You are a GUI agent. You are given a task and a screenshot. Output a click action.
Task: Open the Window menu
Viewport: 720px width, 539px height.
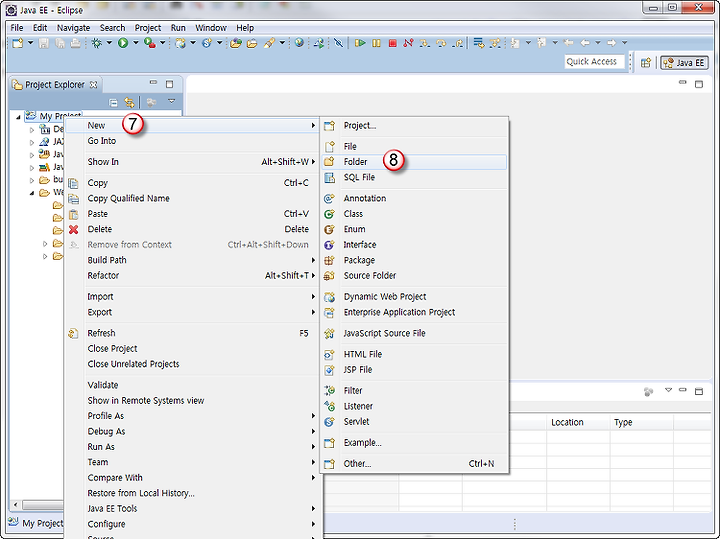(x=211, y=28)
